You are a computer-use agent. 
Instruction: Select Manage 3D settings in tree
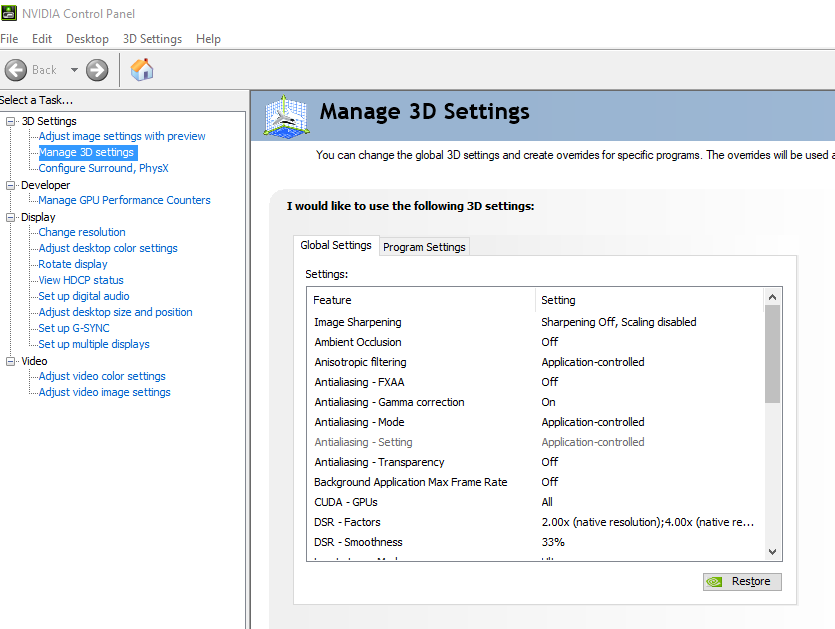[86, 152]
